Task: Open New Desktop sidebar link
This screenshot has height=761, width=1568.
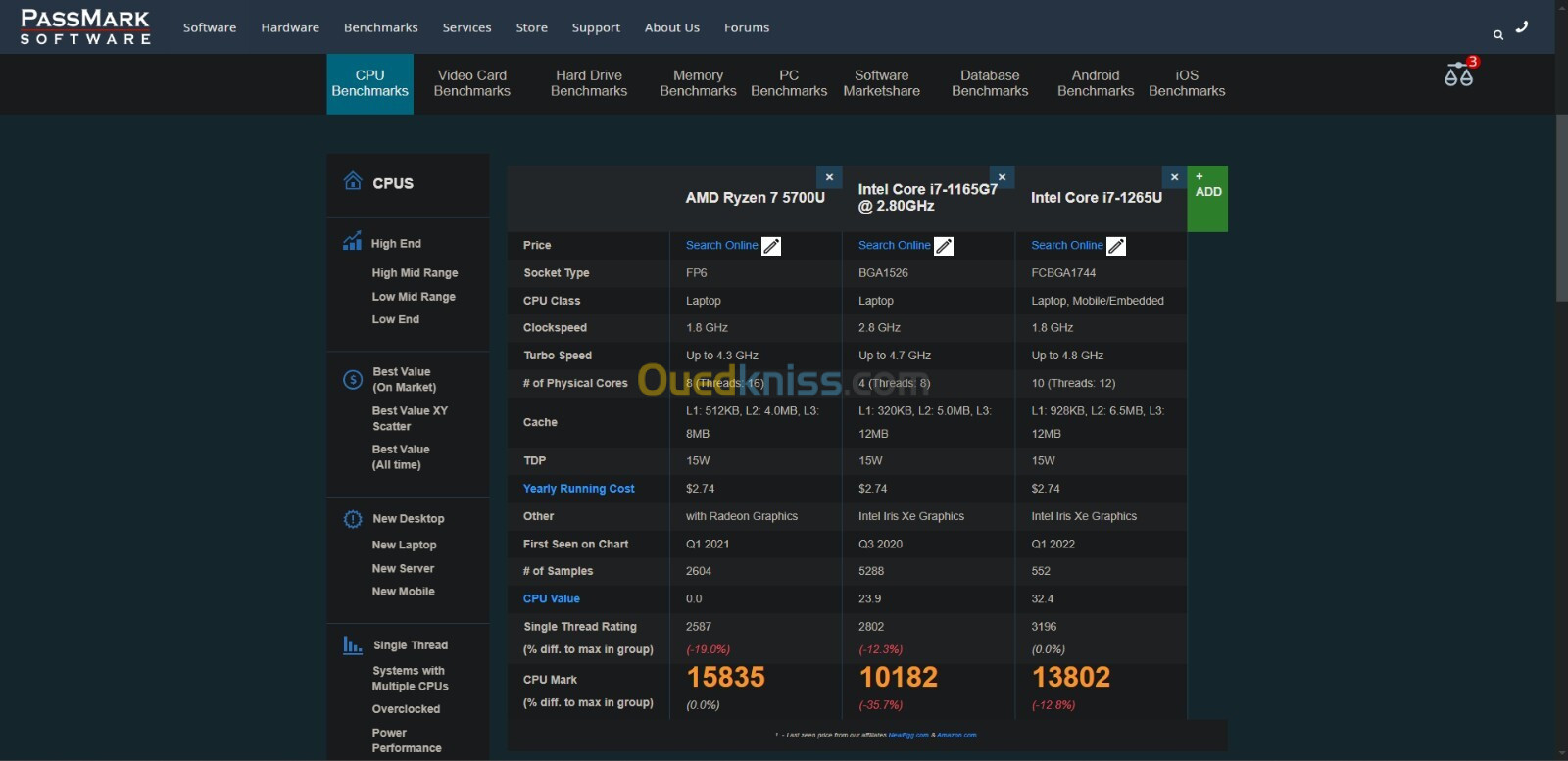Action: (408, 519)
